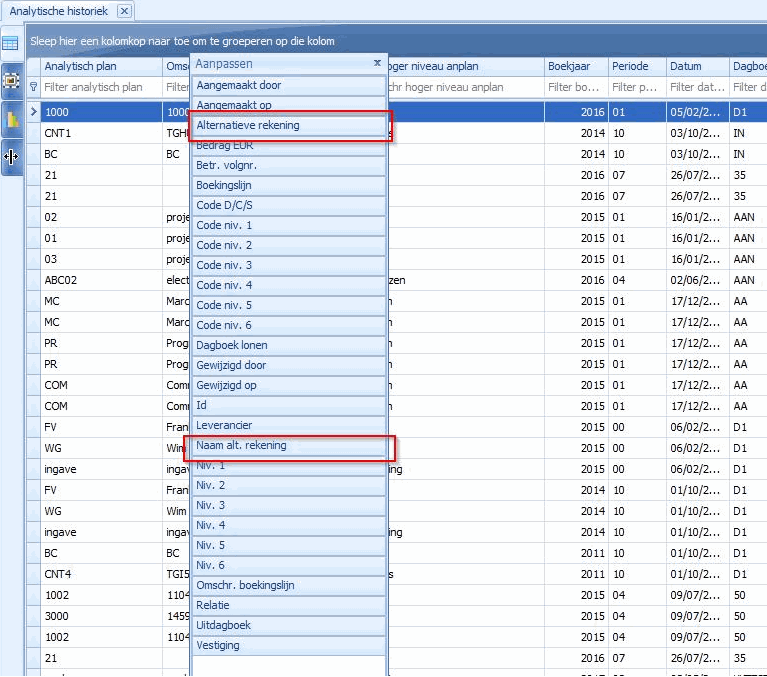Choose 'Aangemaakt door' from Aanpassen list

point(288,85)
